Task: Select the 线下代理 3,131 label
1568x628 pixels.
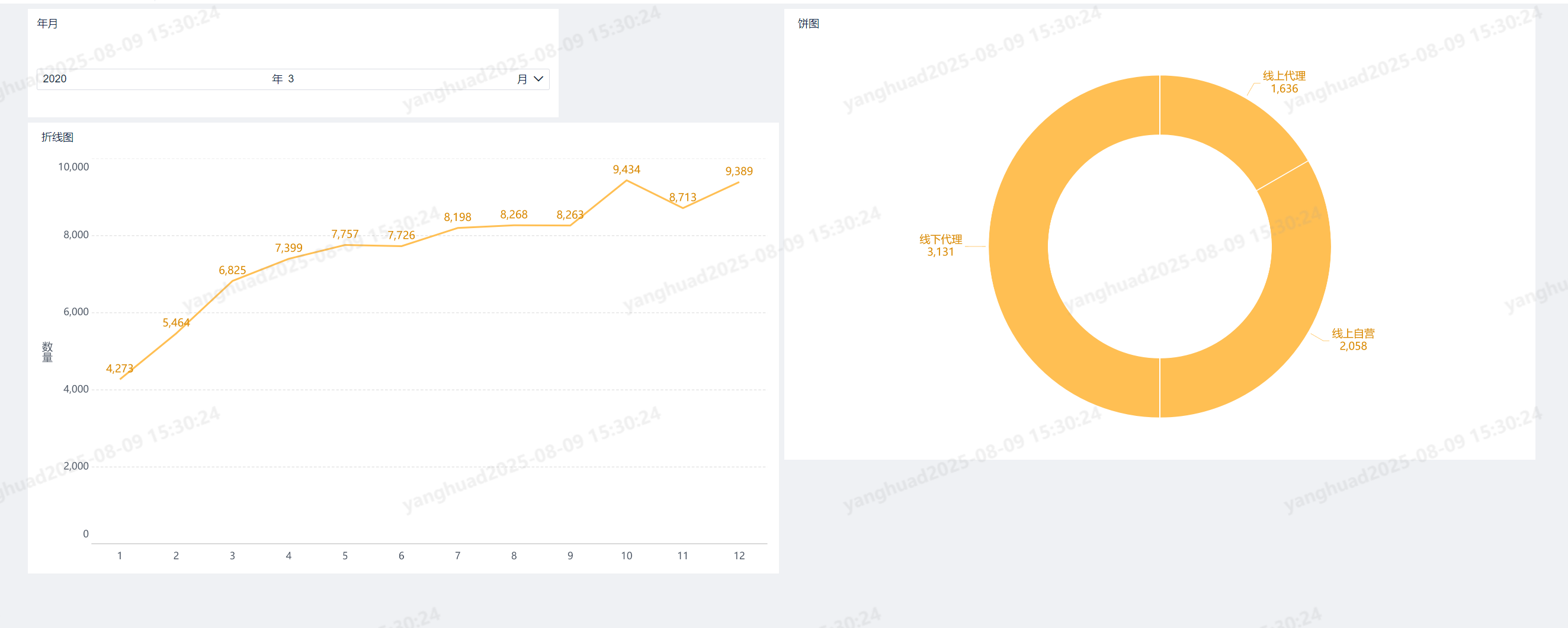Action: tap(941, 246)
